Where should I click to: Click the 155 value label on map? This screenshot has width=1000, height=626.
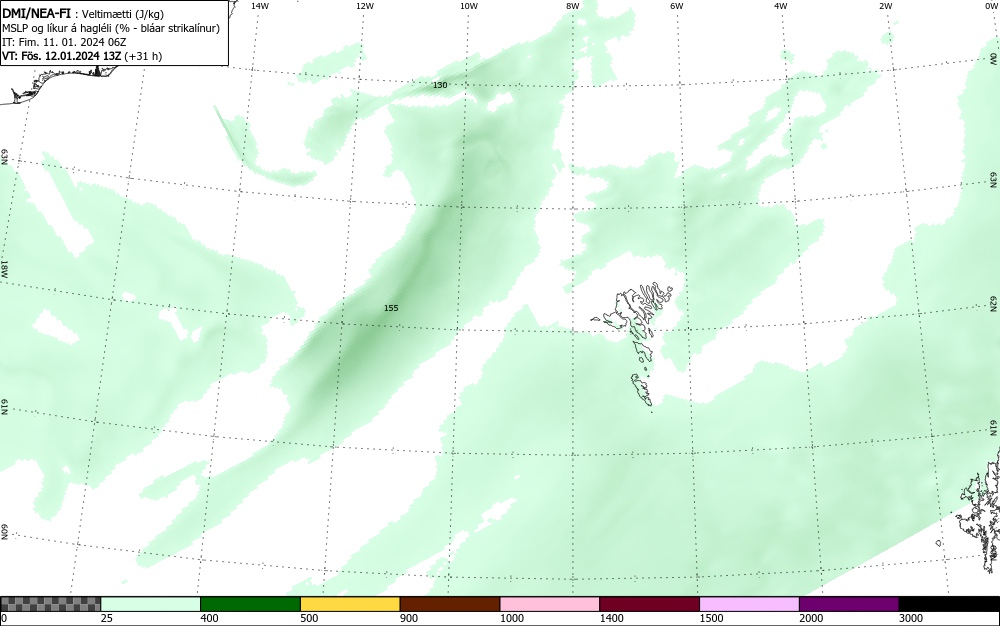pyautogui.click(x=391, y=308)
